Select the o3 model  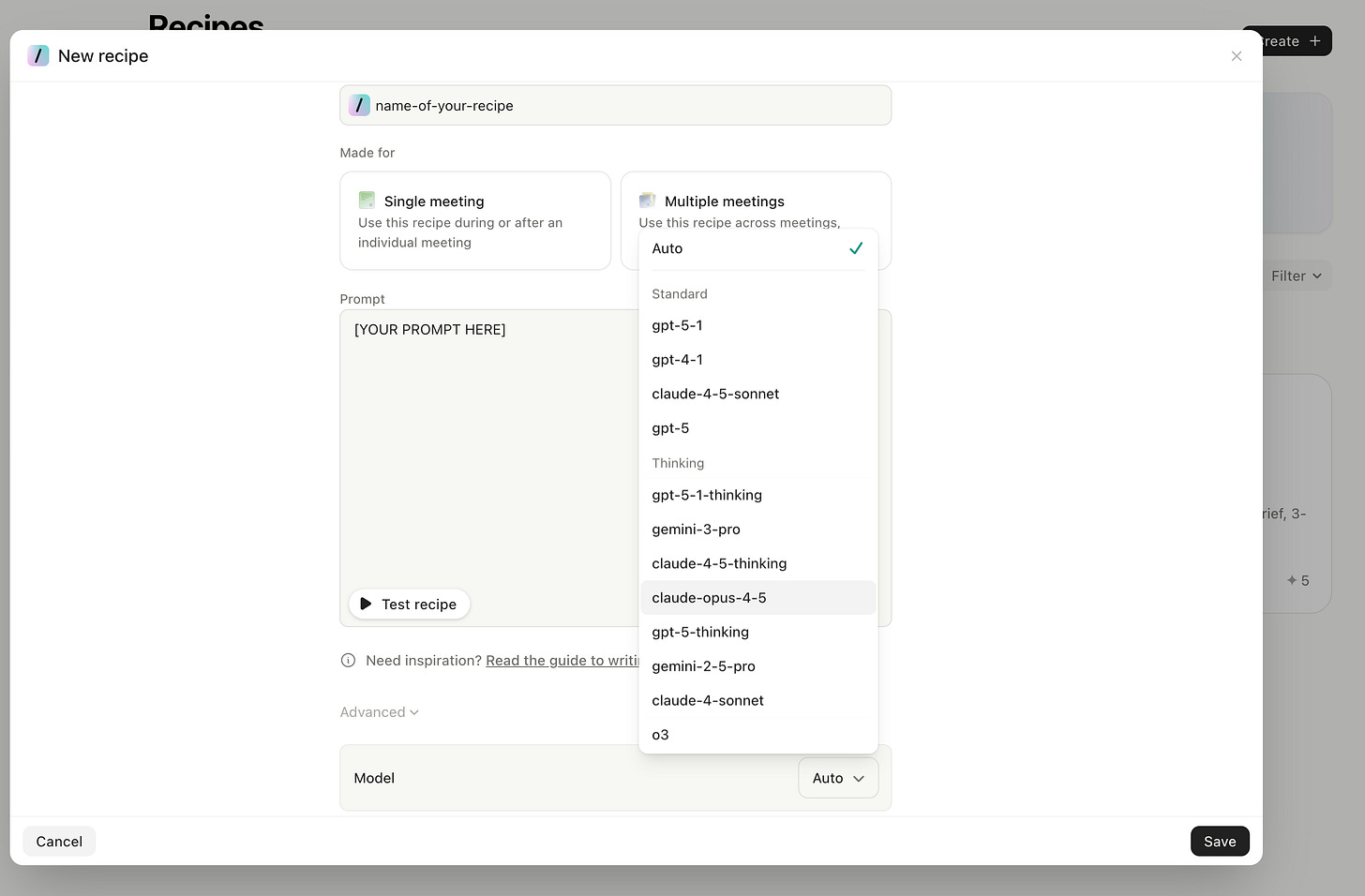click(x=758, y=735)
